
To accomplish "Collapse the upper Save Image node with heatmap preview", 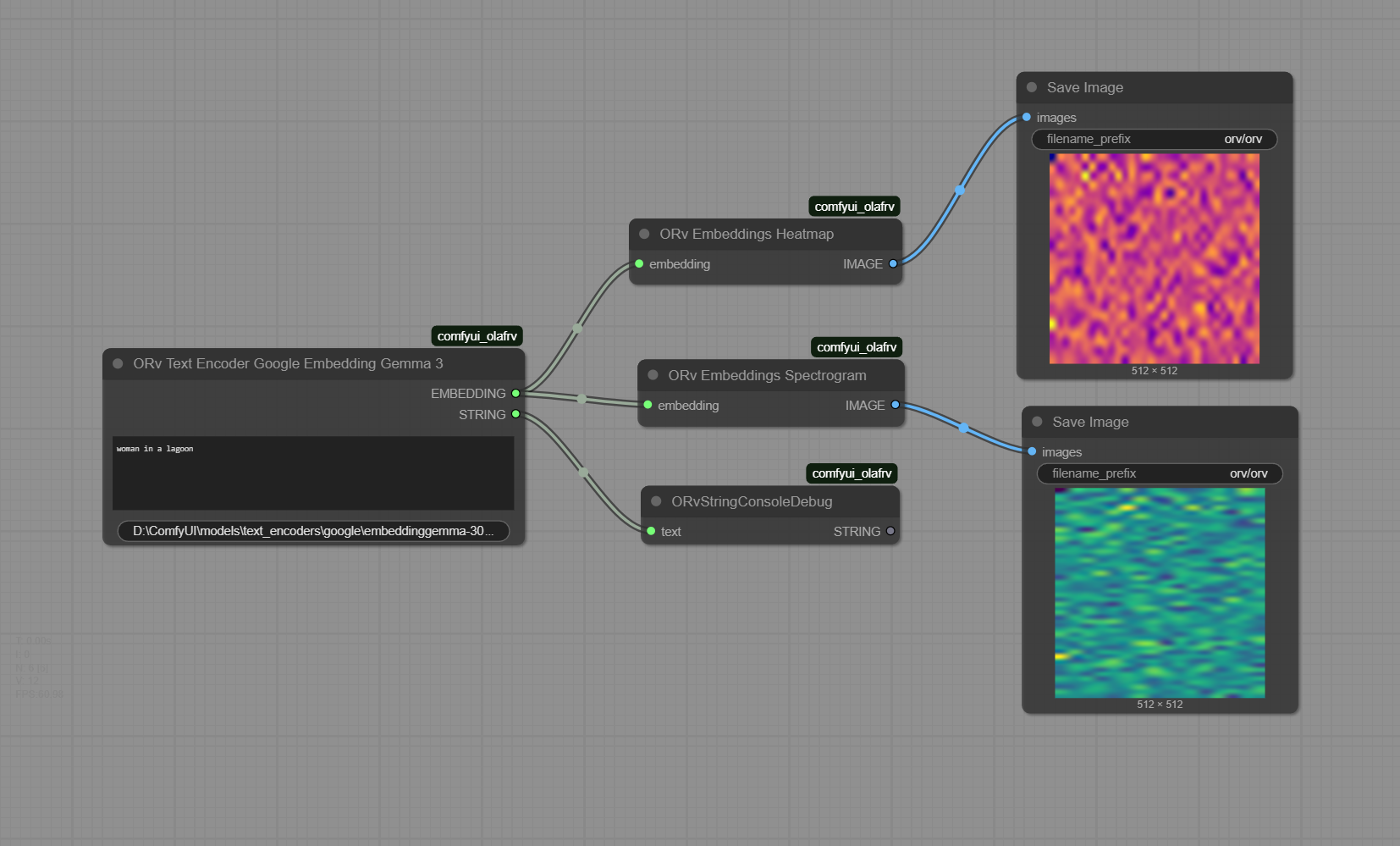I will click(x=1032, y=87).
